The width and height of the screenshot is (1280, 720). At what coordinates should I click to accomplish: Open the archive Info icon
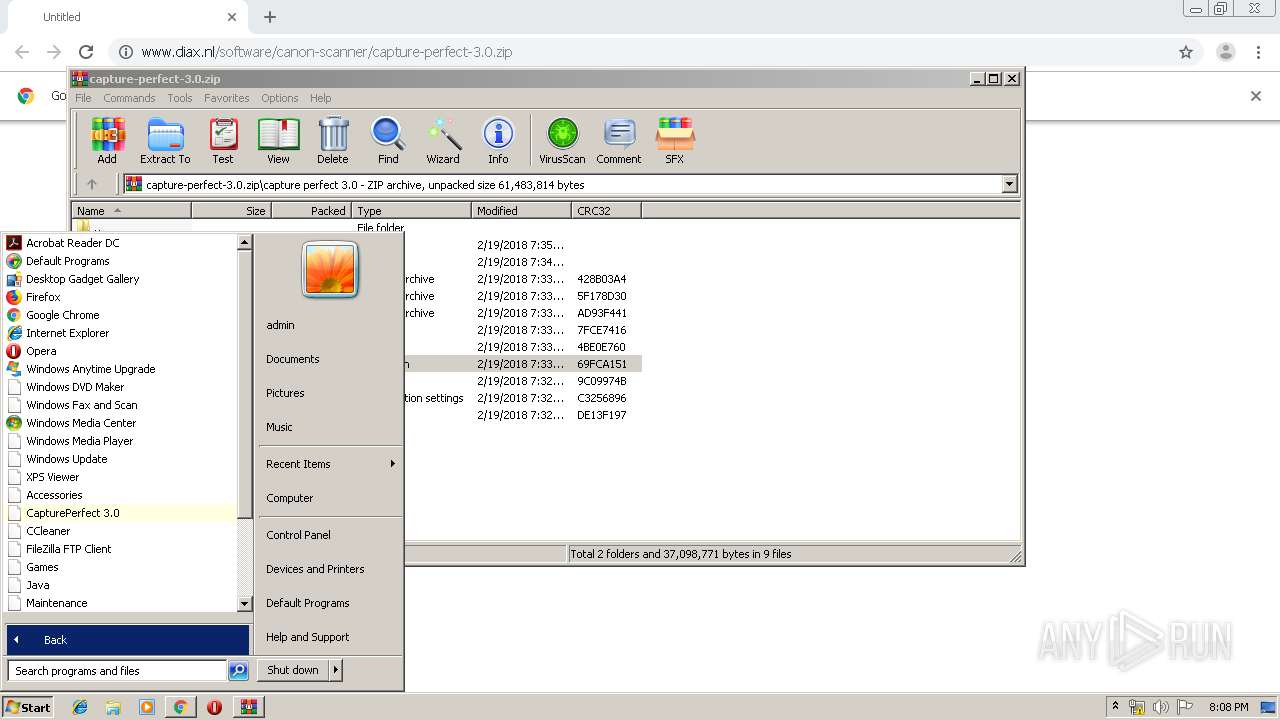pos(498,140)
